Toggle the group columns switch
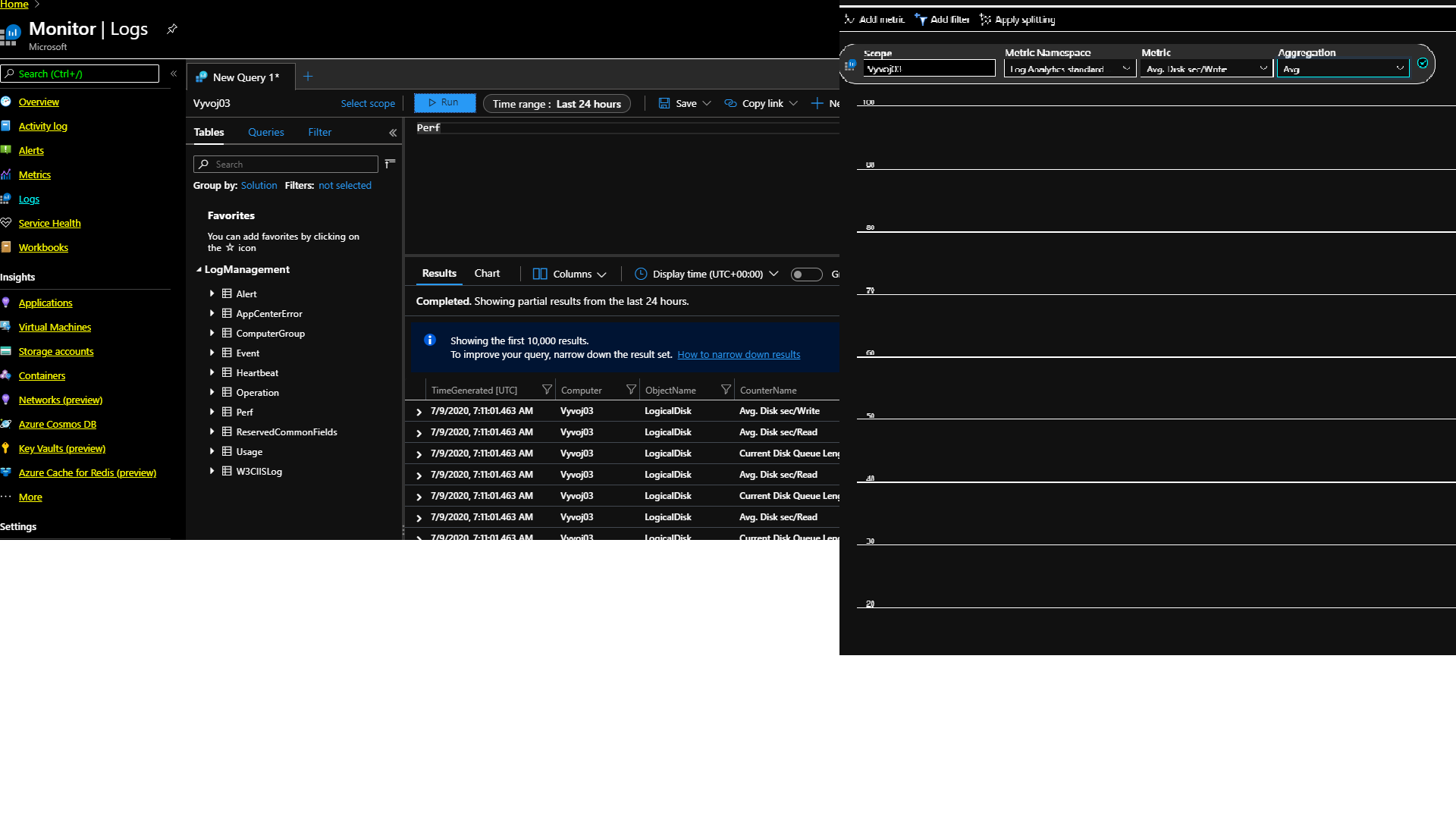Image resolution: width=1456 pixels, height=819 pixels. pos(806,275)
